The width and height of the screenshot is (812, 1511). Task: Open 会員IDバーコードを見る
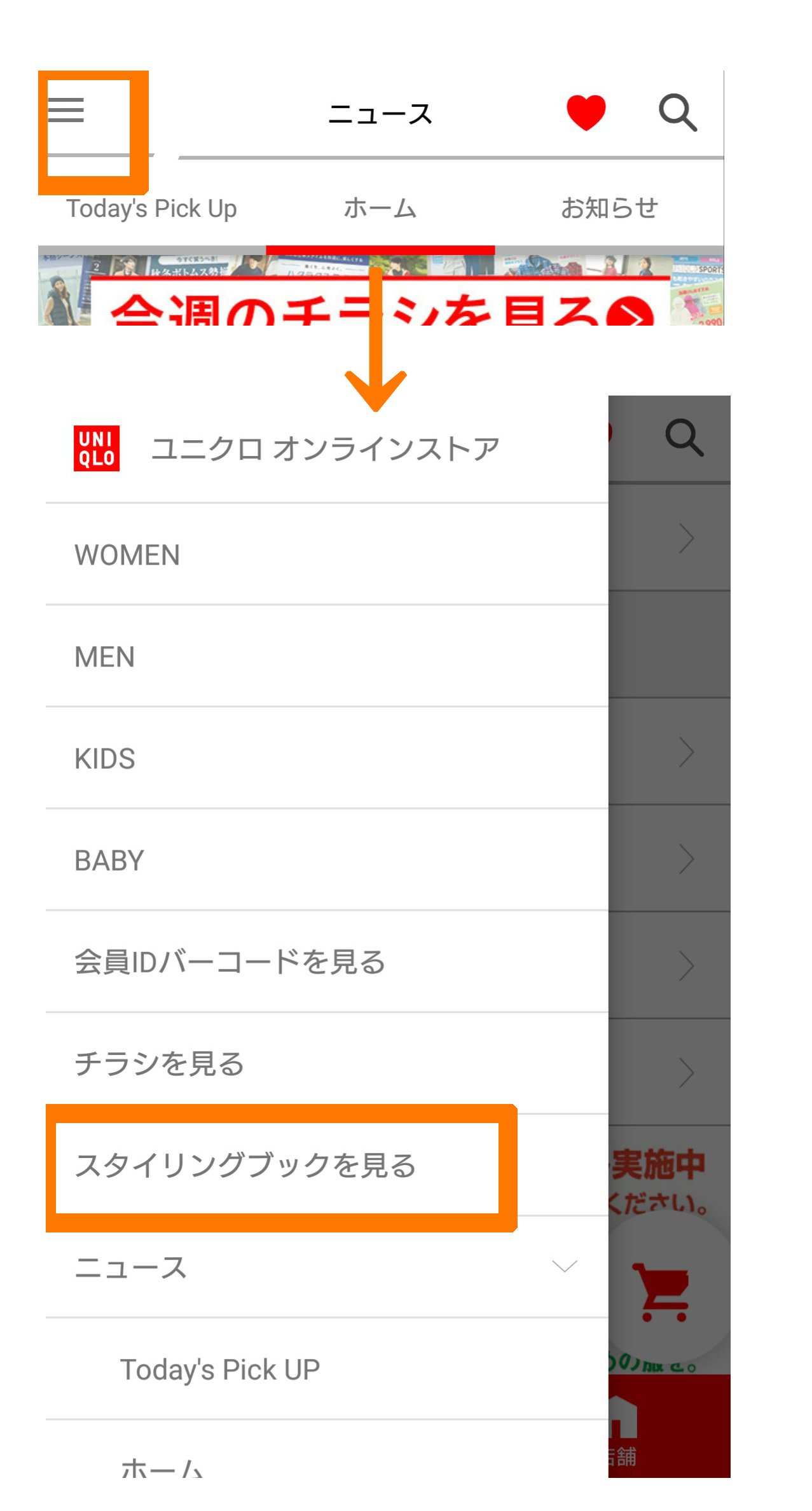coord(230,962)
